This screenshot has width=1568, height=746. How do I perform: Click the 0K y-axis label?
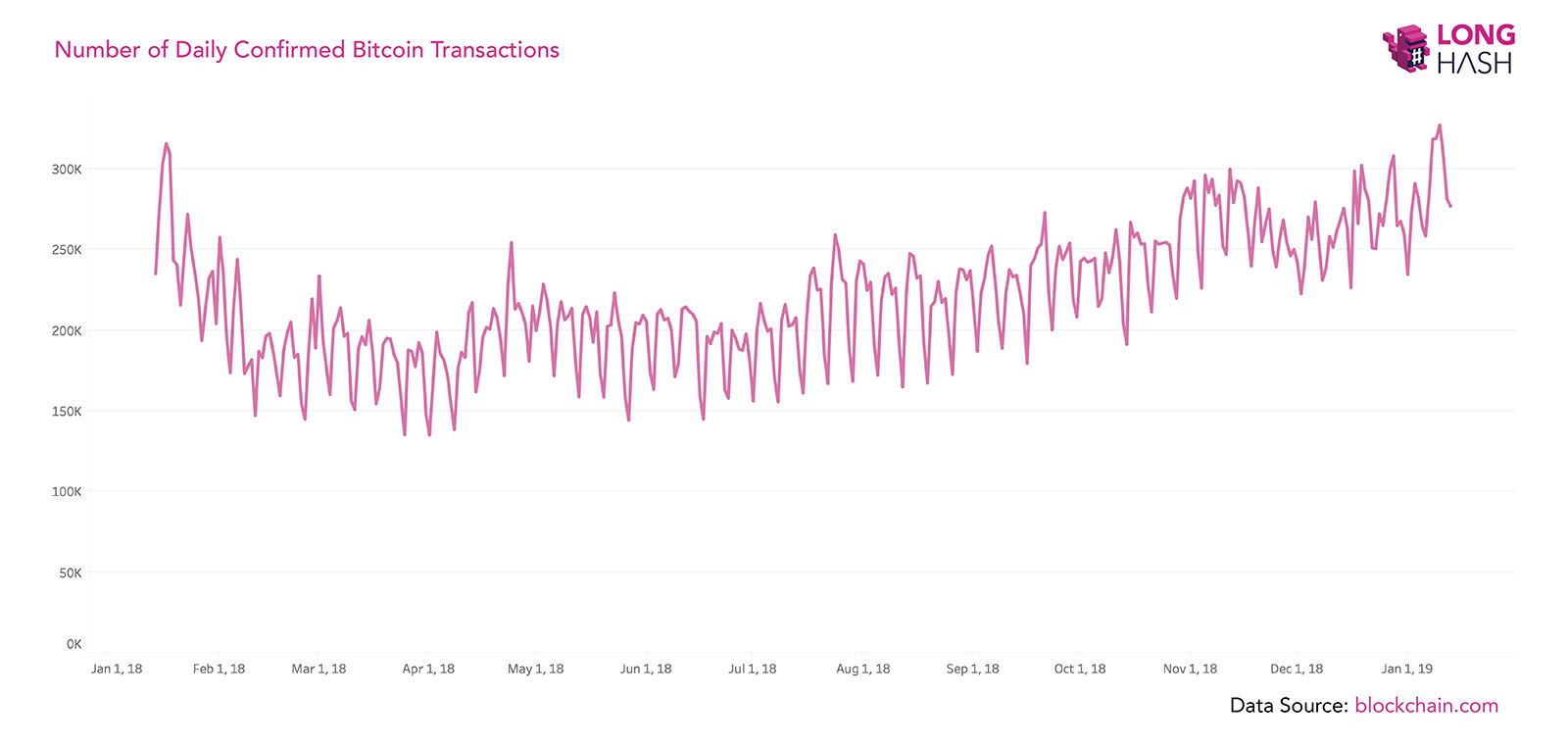73,645
